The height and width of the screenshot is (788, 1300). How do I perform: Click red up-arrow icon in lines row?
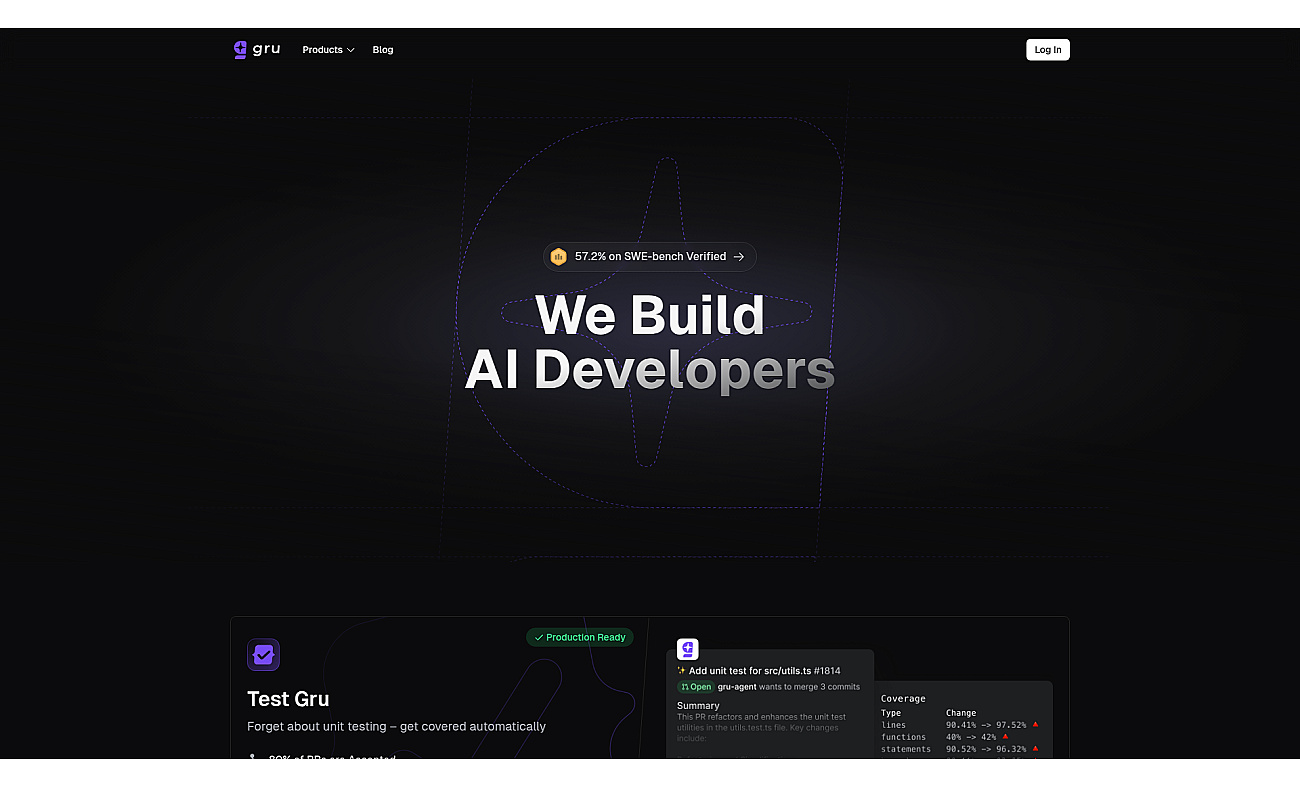pyautogui.click(x=1036, y=725)
